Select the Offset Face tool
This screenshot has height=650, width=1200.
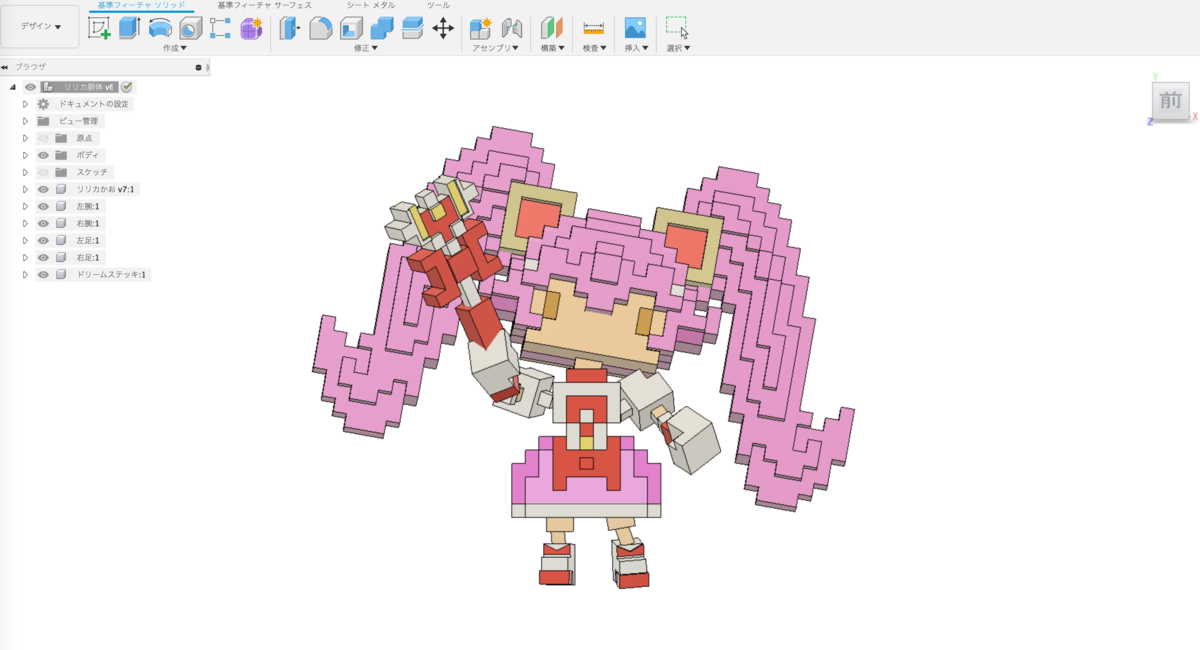pyautogui.click(x=412, y=28)
